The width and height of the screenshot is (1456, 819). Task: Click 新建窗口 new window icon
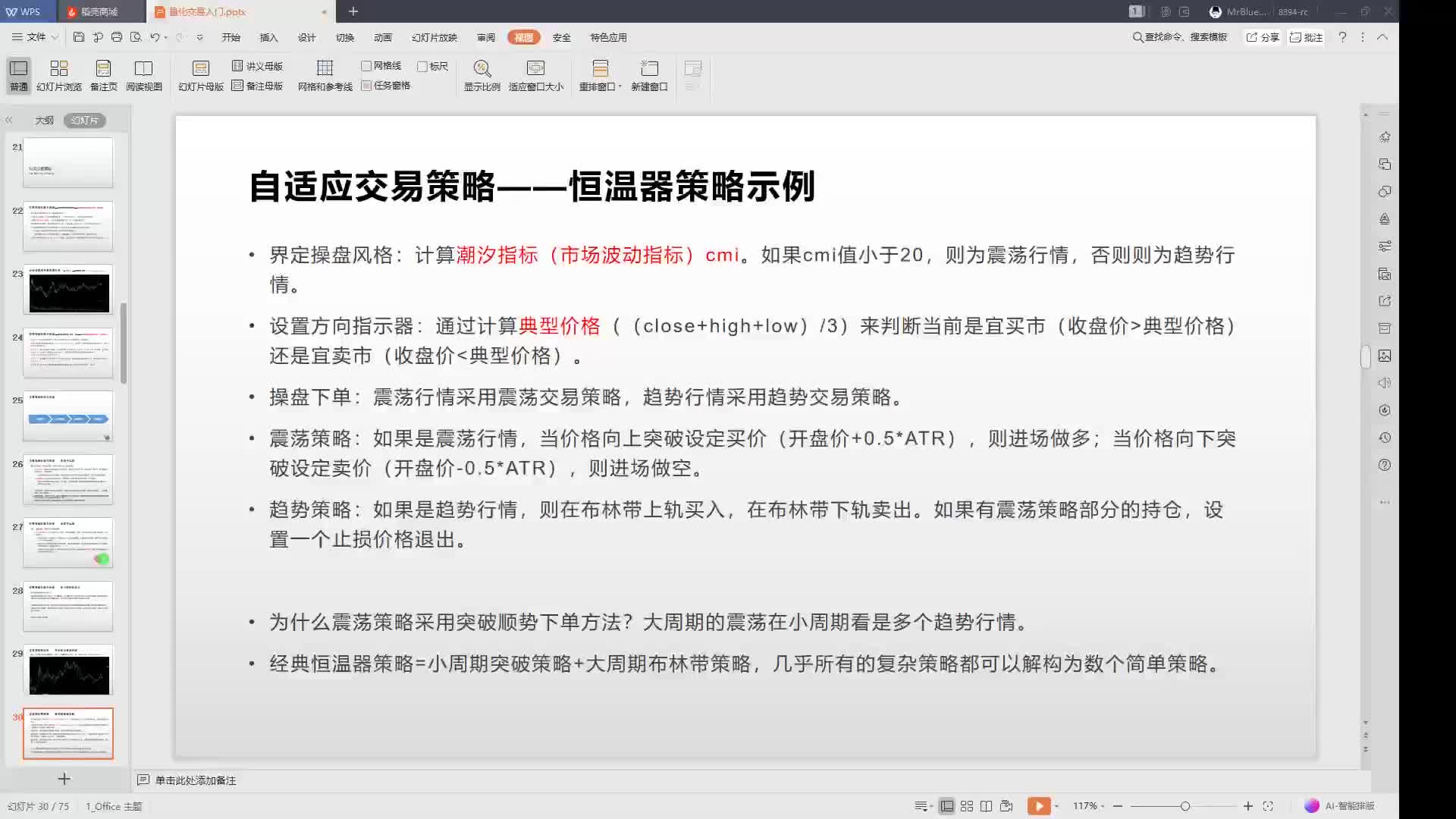click(650, 76)
